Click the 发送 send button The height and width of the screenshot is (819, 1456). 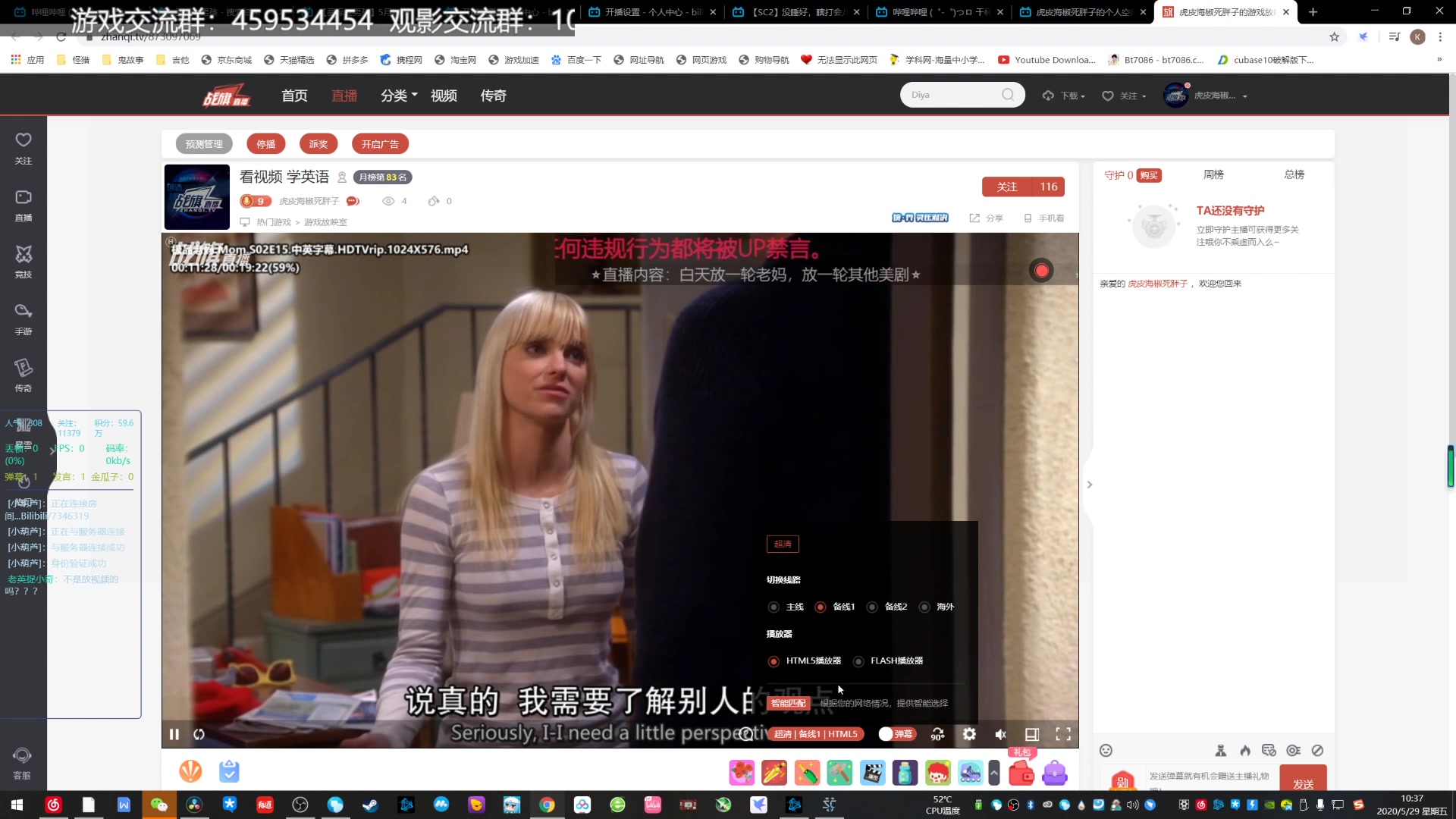(x=1303, y=778)
